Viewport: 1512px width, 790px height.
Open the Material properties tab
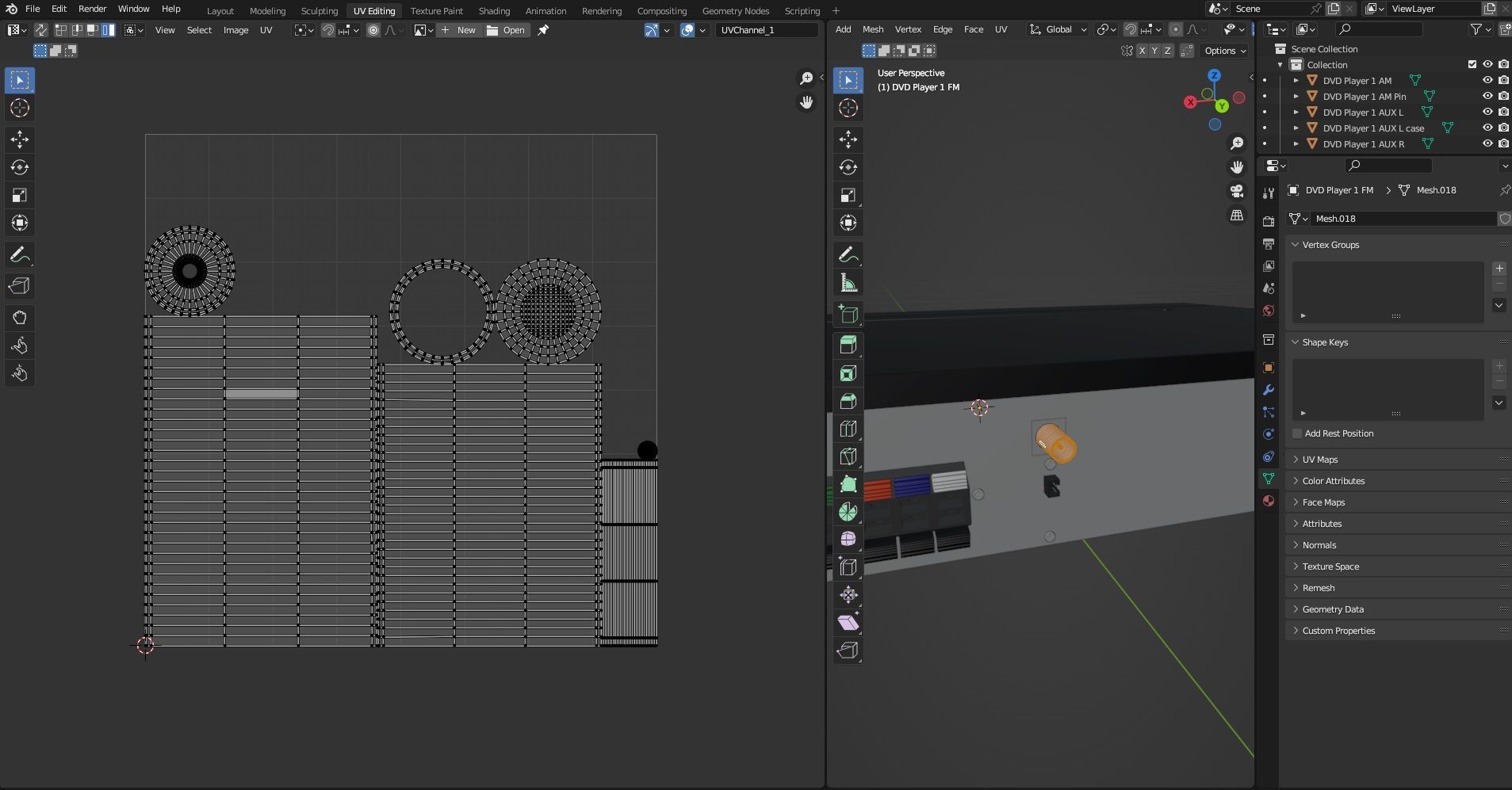click(x=1269, y=501)
